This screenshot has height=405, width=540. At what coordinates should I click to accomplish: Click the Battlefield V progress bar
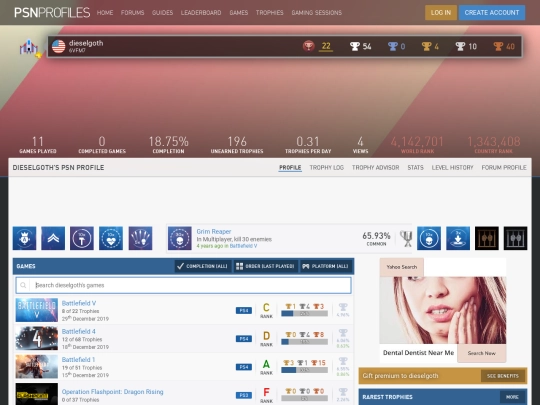pos(304,314)
